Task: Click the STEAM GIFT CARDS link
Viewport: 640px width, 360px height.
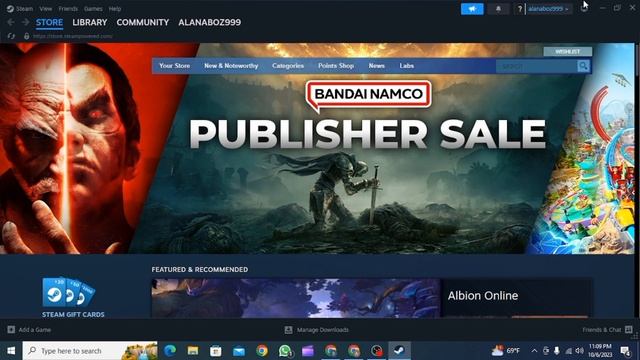Action: click(73, 314)
